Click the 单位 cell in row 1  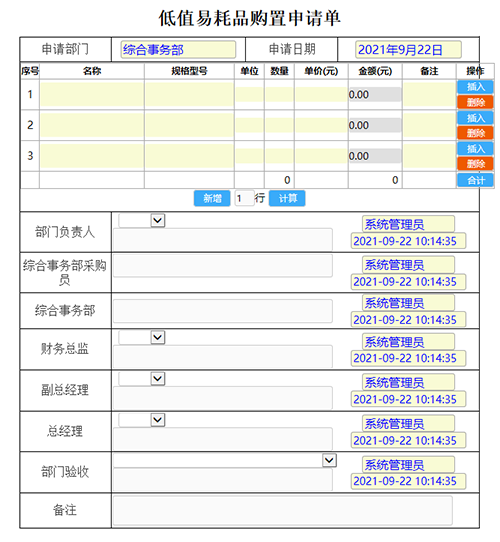249,94
